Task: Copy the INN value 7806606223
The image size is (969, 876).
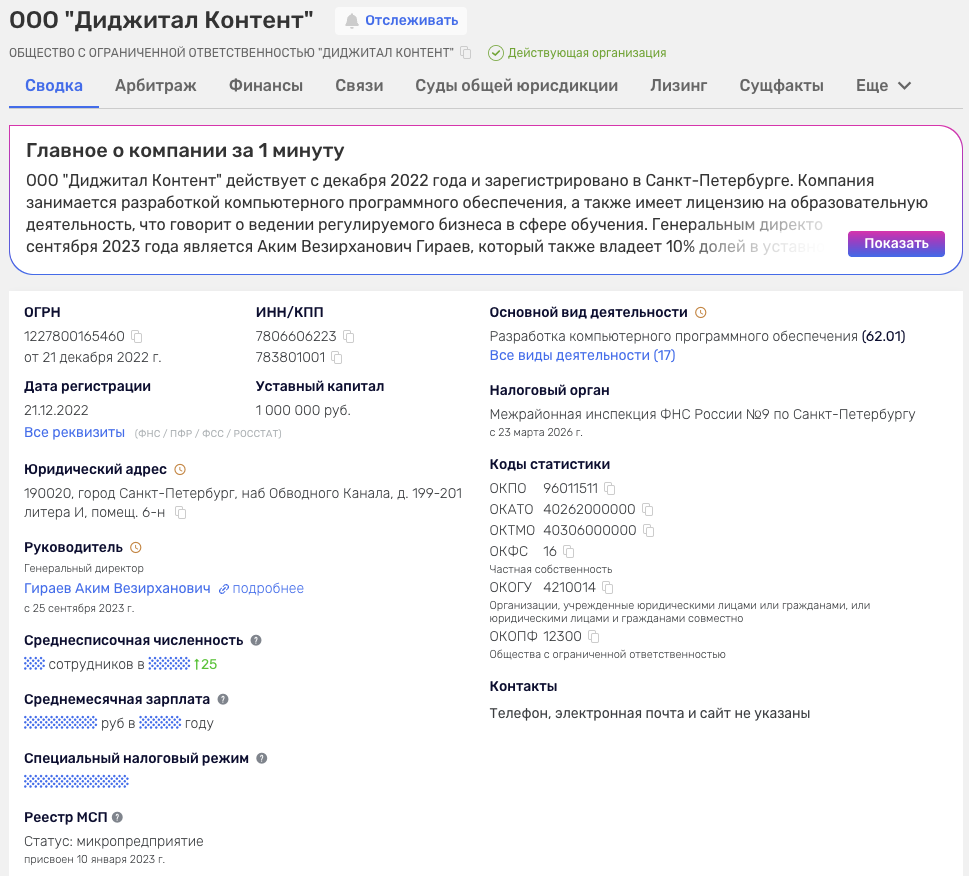Action: click(349, 336)
